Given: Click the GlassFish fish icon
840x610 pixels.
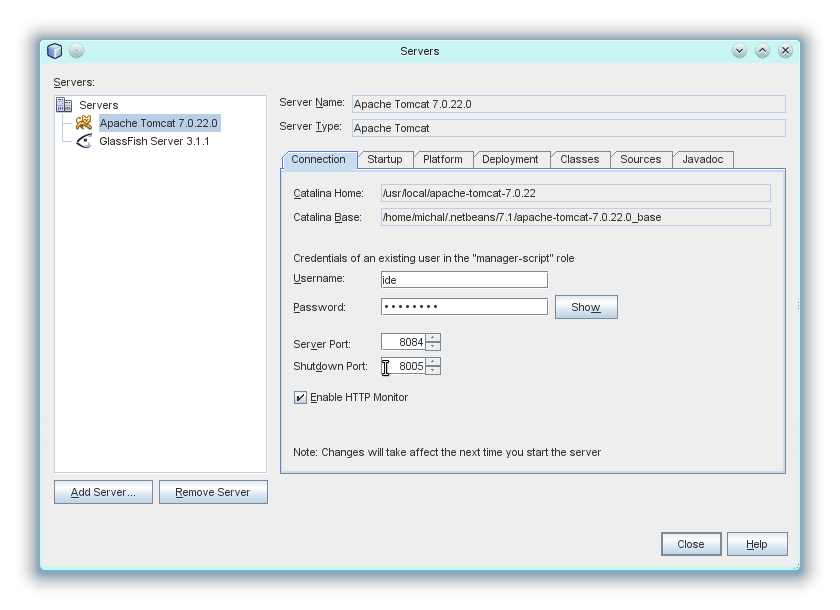Looking at the screenshot, I should pyautogui.click(x=86, y=141).
